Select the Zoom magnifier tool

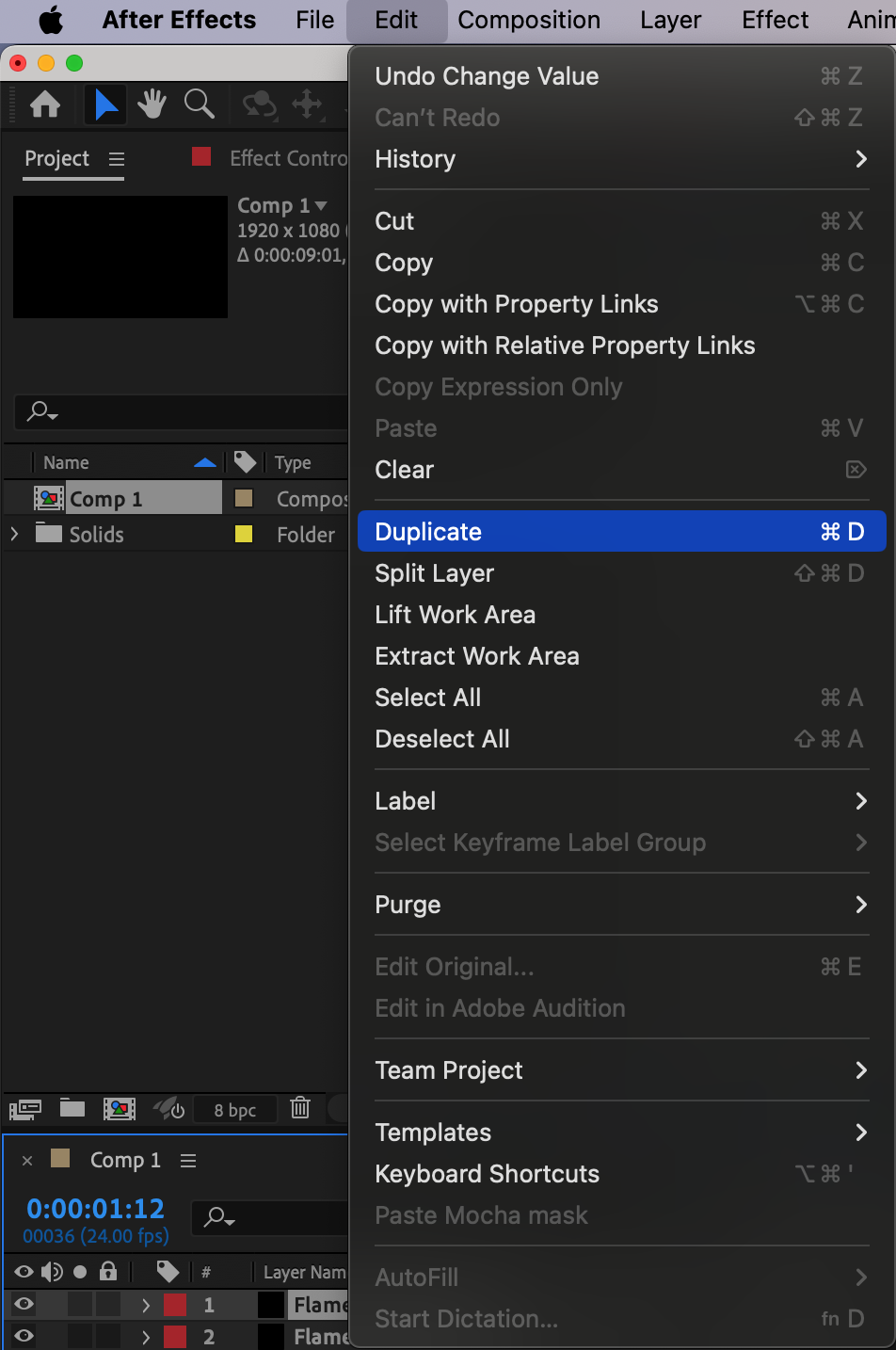(x=199, y=104)
